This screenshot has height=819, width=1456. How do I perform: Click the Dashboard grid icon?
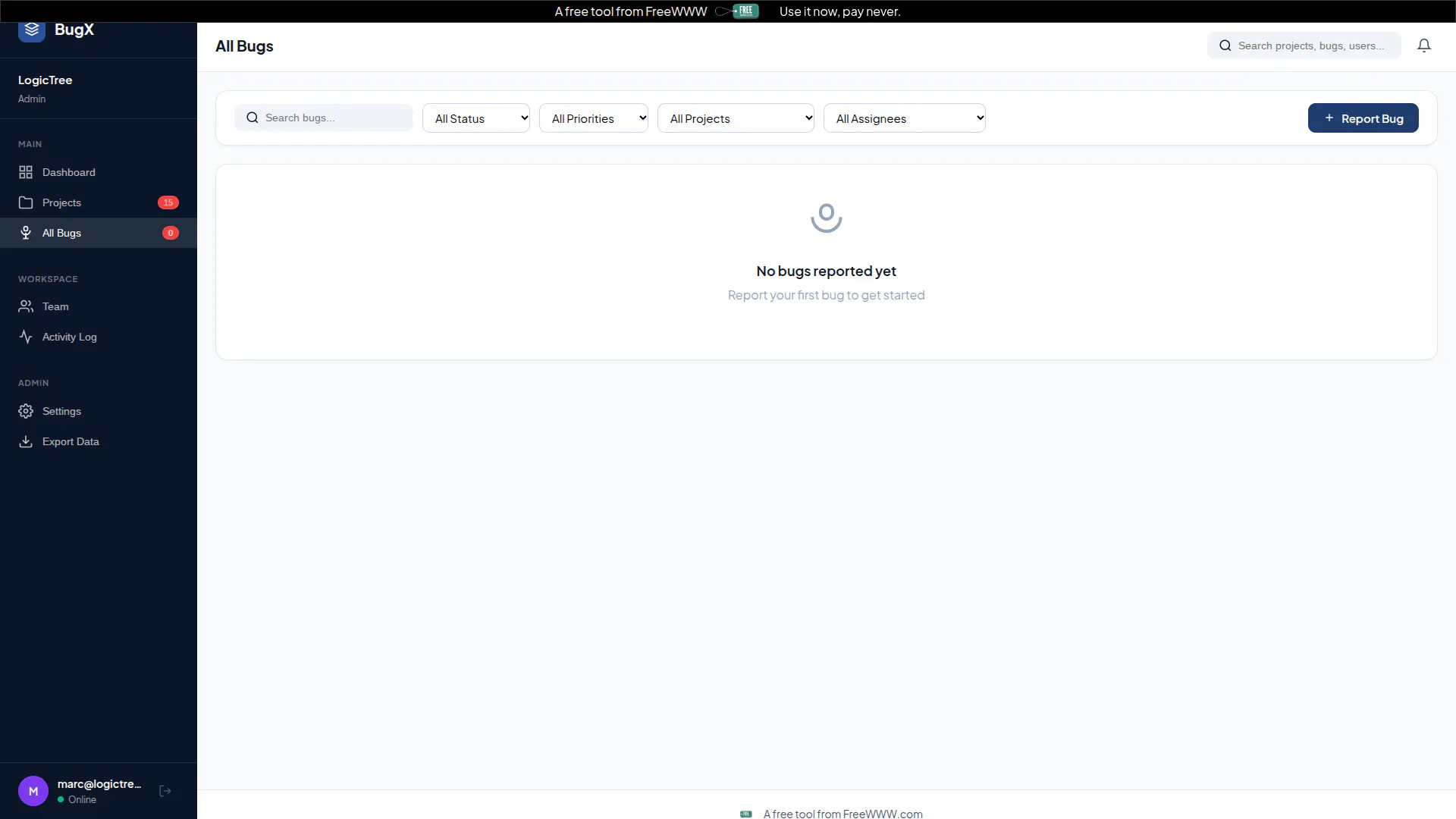(26, 172)
